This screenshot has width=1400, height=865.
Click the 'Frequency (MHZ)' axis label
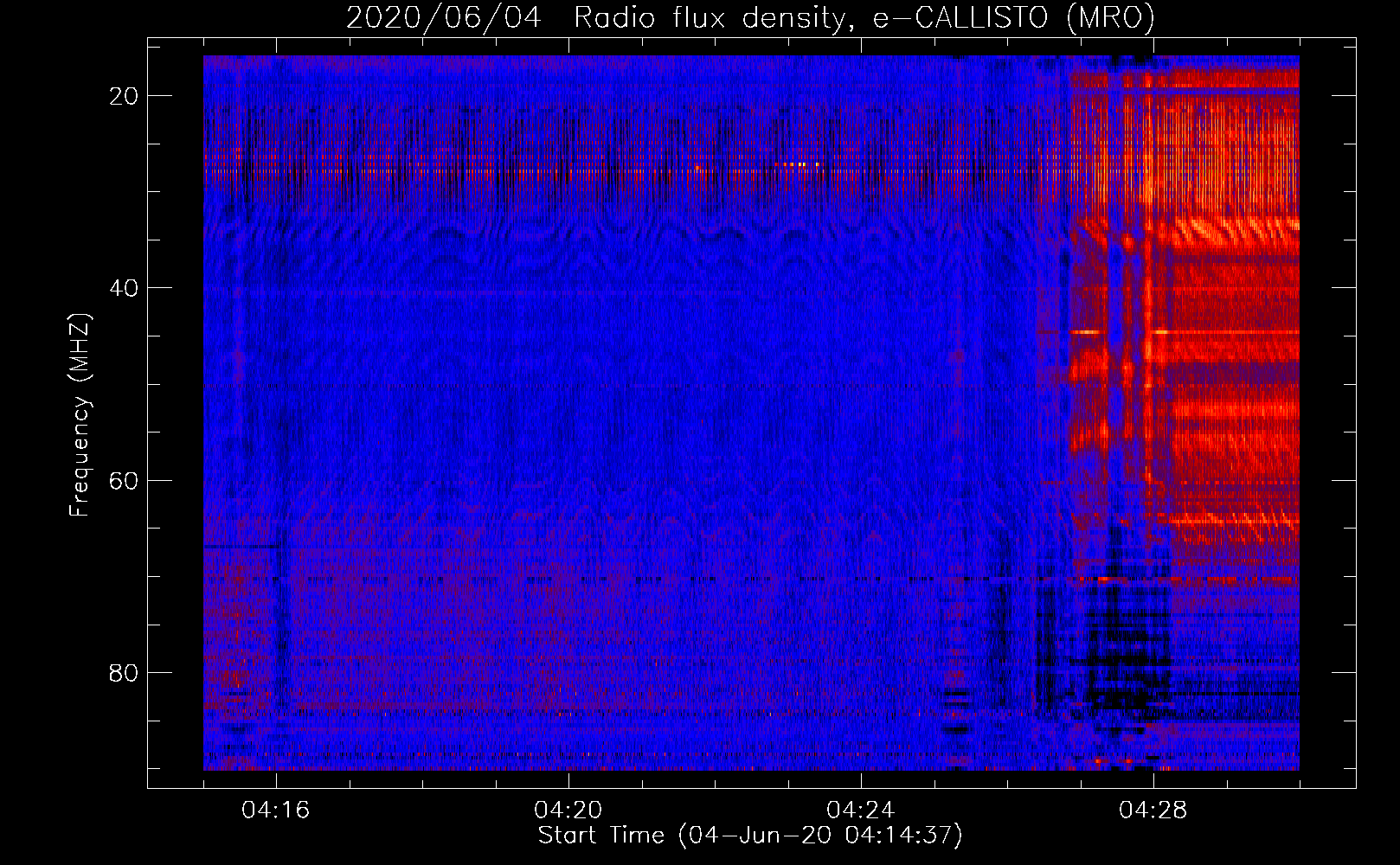80,415
